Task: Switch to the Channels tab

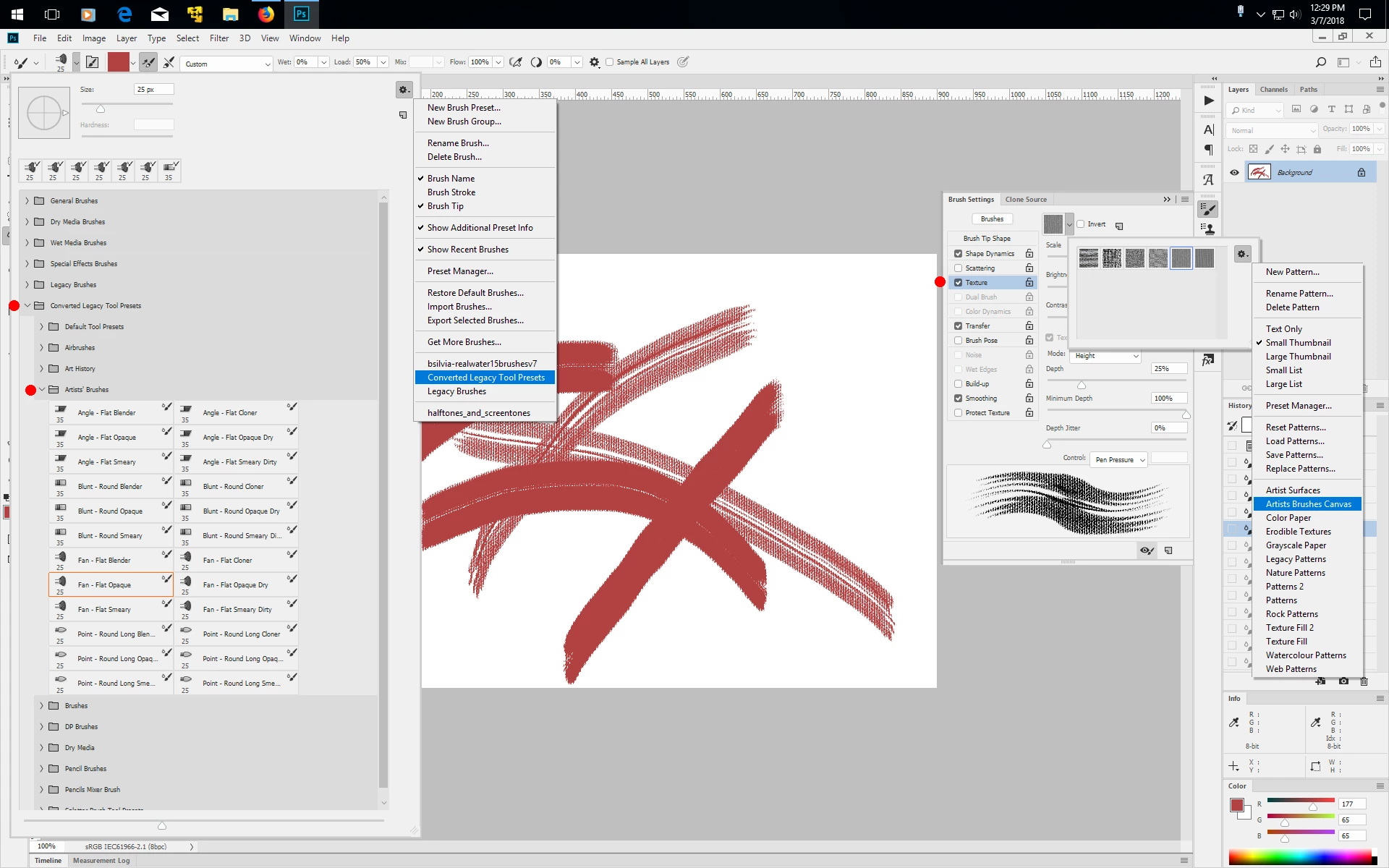Action: tap(1273, 90)
